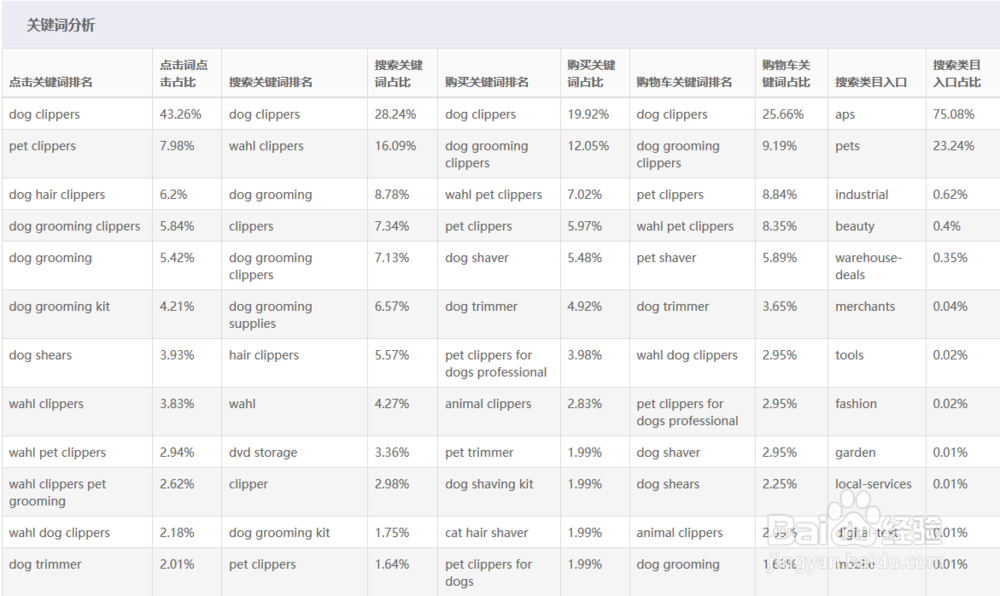Click the 关键词分析 section title
The width and height of the screenshot is (1000, 596).
pyautogui.click(x=61, y=26)
